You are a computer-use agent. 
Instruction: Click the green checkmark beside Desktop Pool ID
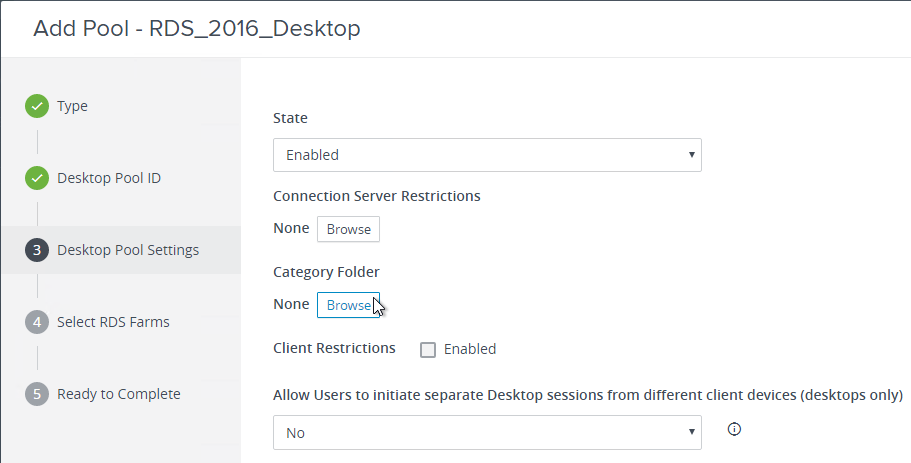(37, 178)
